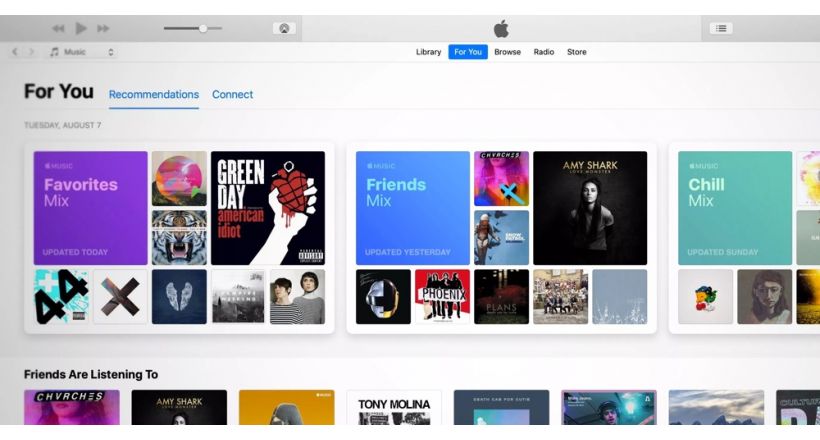Click the Tuesday, August 7 date label
This screenshot has height=440, width=820.
coord(63,125)
